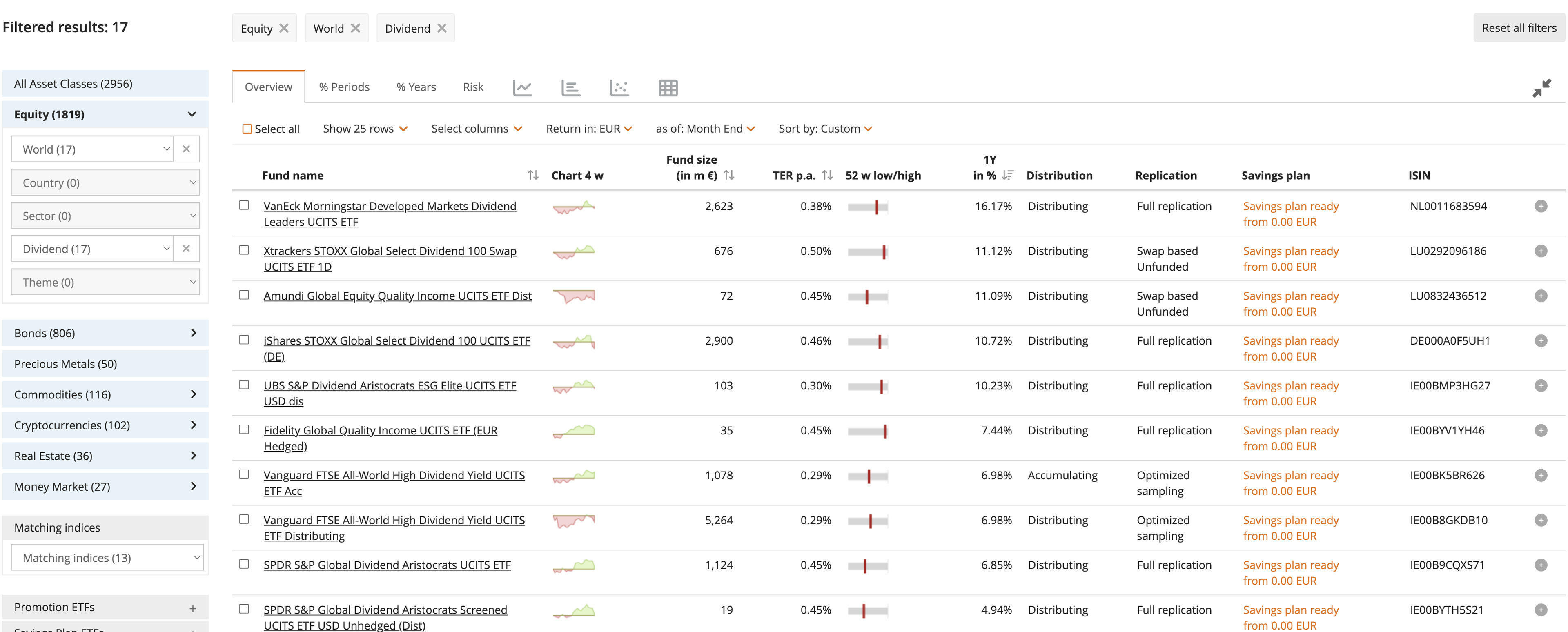
Task: Check the Xtrackers STOXX row checkbox
Action: 244,250
